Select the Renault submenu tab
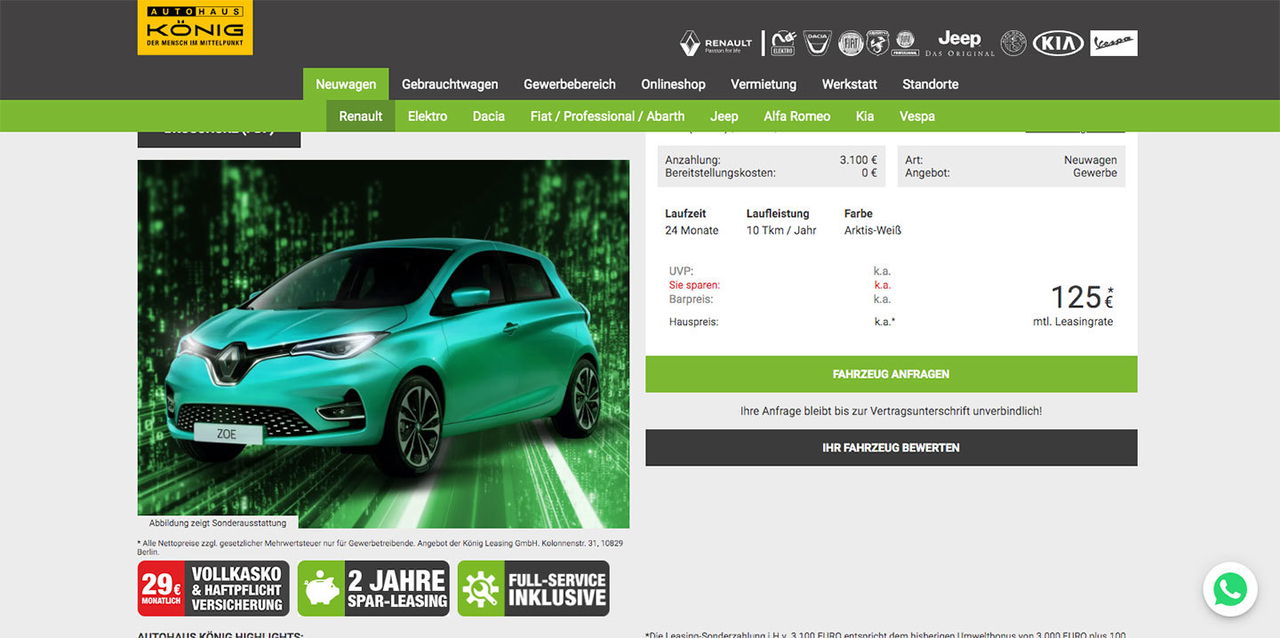1280x638 pixels. 361,116
